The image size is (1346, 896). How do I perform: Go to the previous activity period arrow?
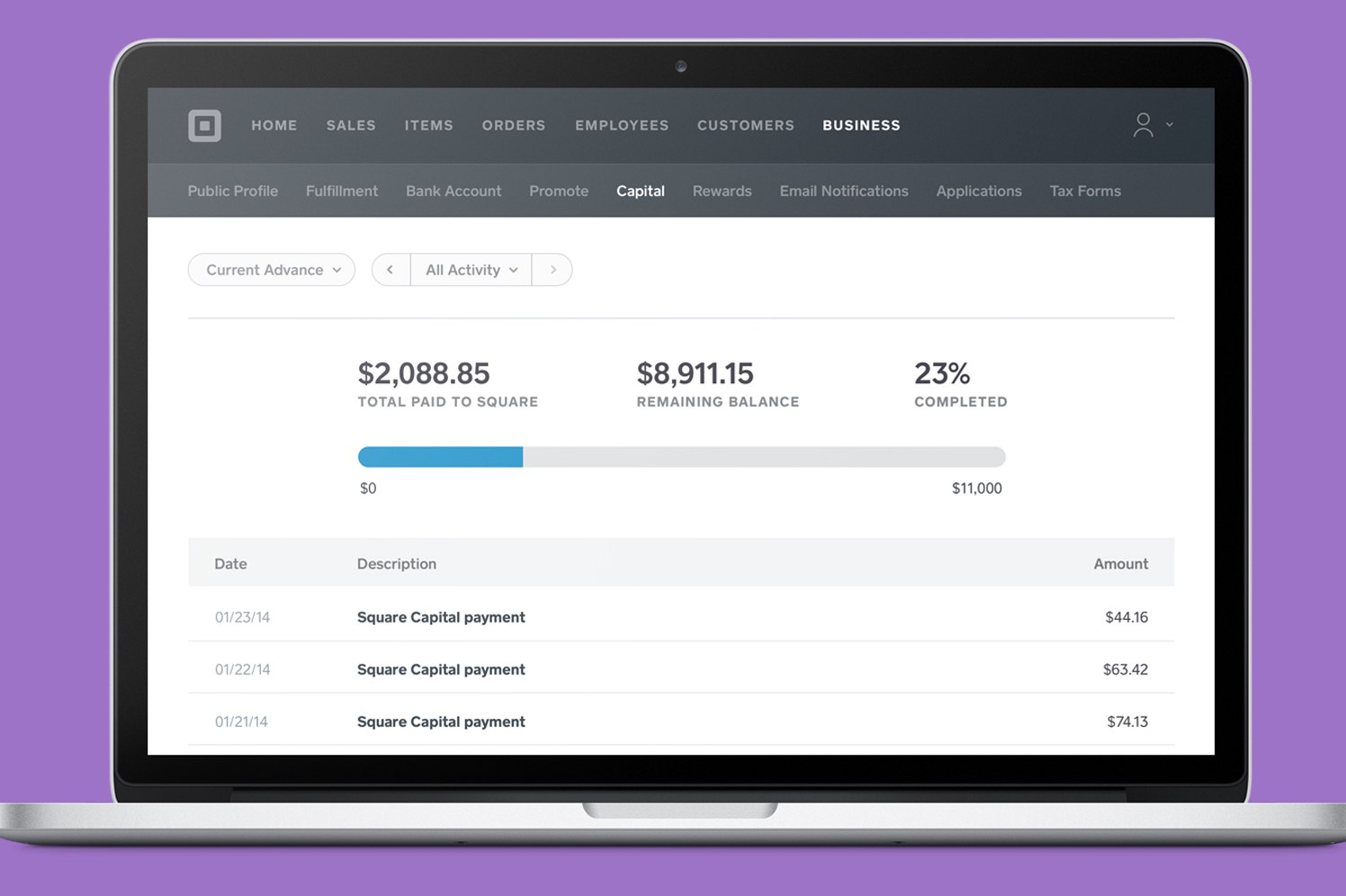tap(390, 270)
